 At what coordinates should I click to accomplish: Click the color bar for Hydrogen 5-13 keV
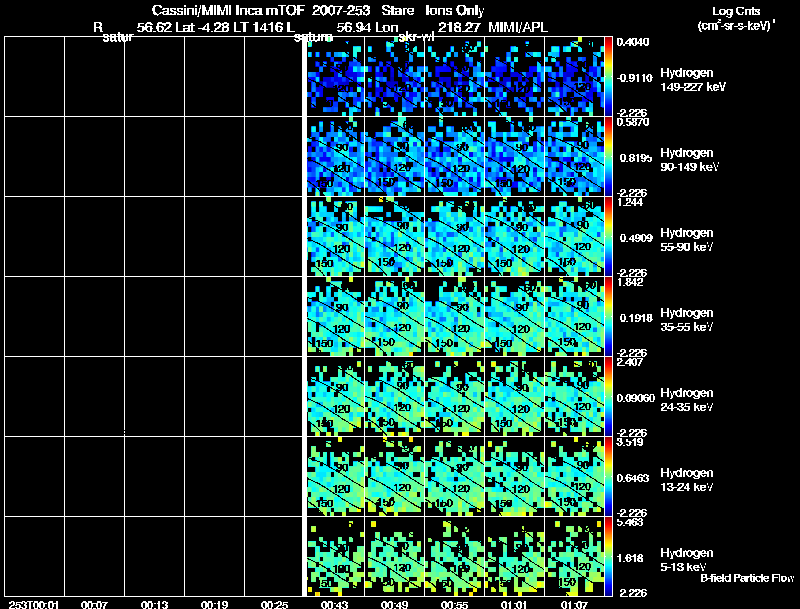click(608, 557)
